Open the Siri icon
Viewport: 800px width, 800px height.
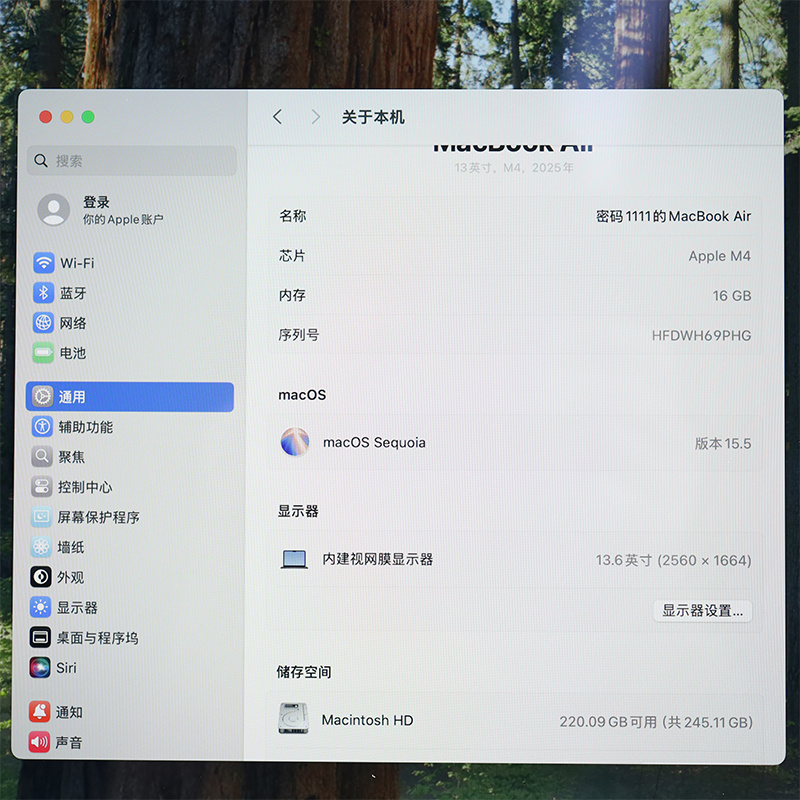click(40, 667)
